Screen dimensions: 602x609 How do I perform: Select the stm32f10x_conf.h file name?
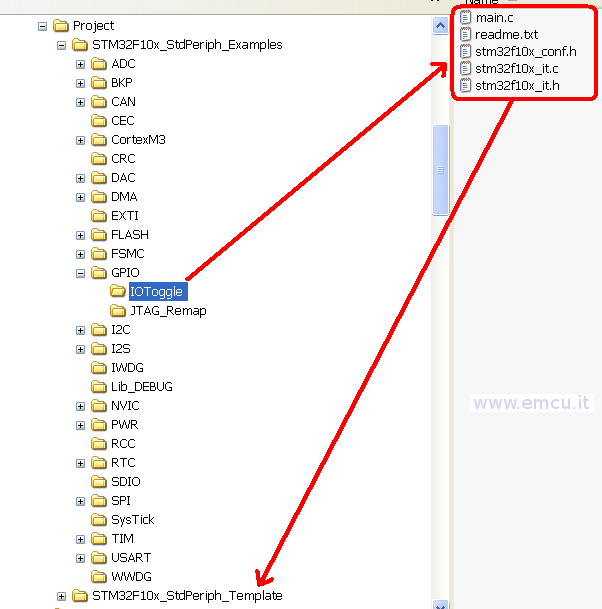(526, 52)
